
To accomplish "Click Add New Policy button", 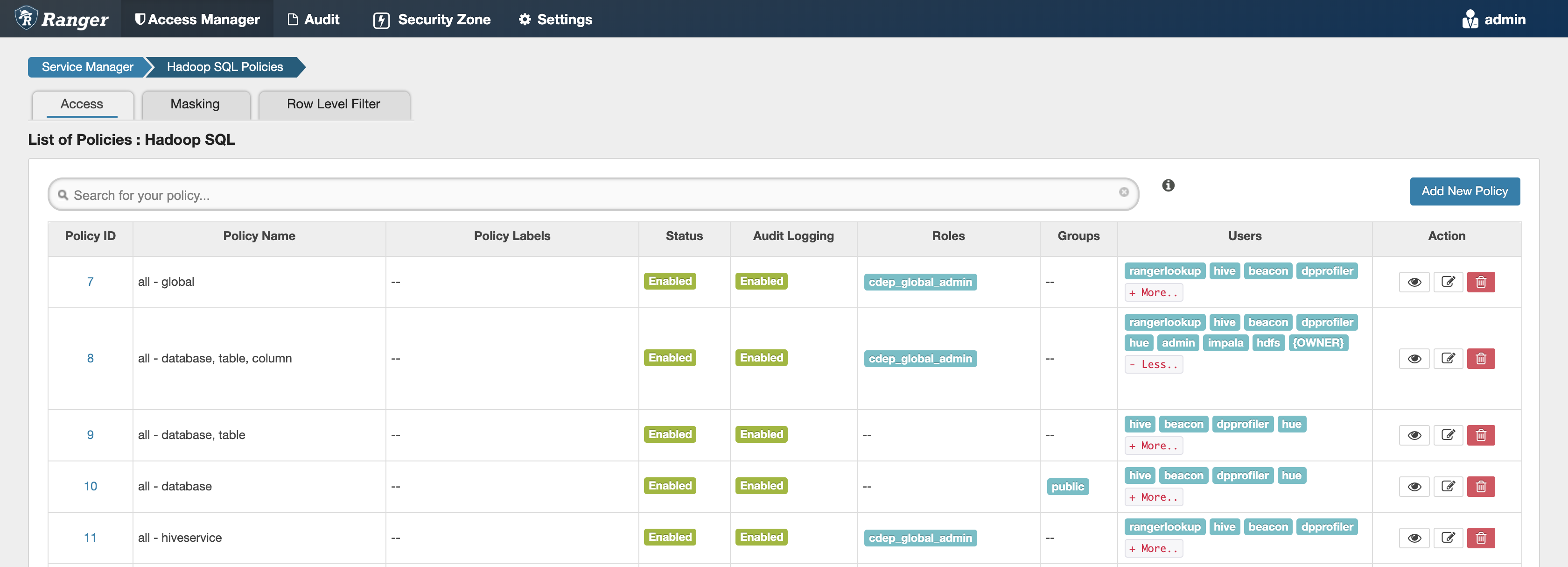I will [x=1464, y=191].
